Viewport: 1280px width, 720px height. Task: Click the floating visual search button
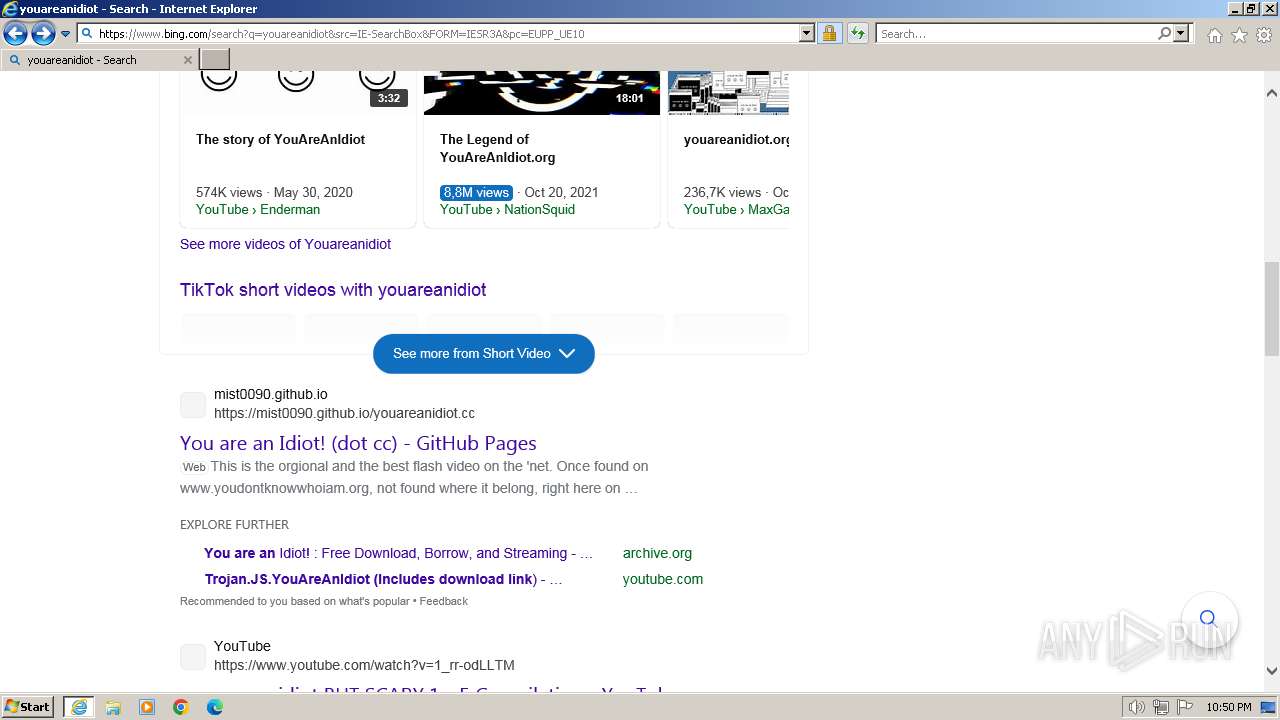pyautogui.click(x=1207, y=618)
